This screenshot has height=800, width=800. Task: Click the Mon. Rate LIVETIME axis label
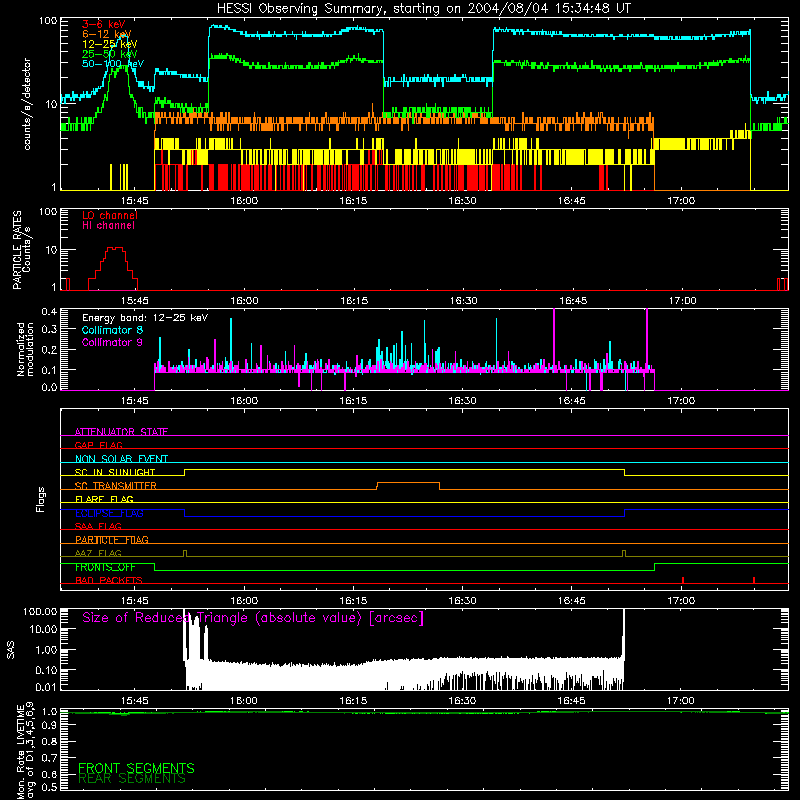tap(26, 751)
